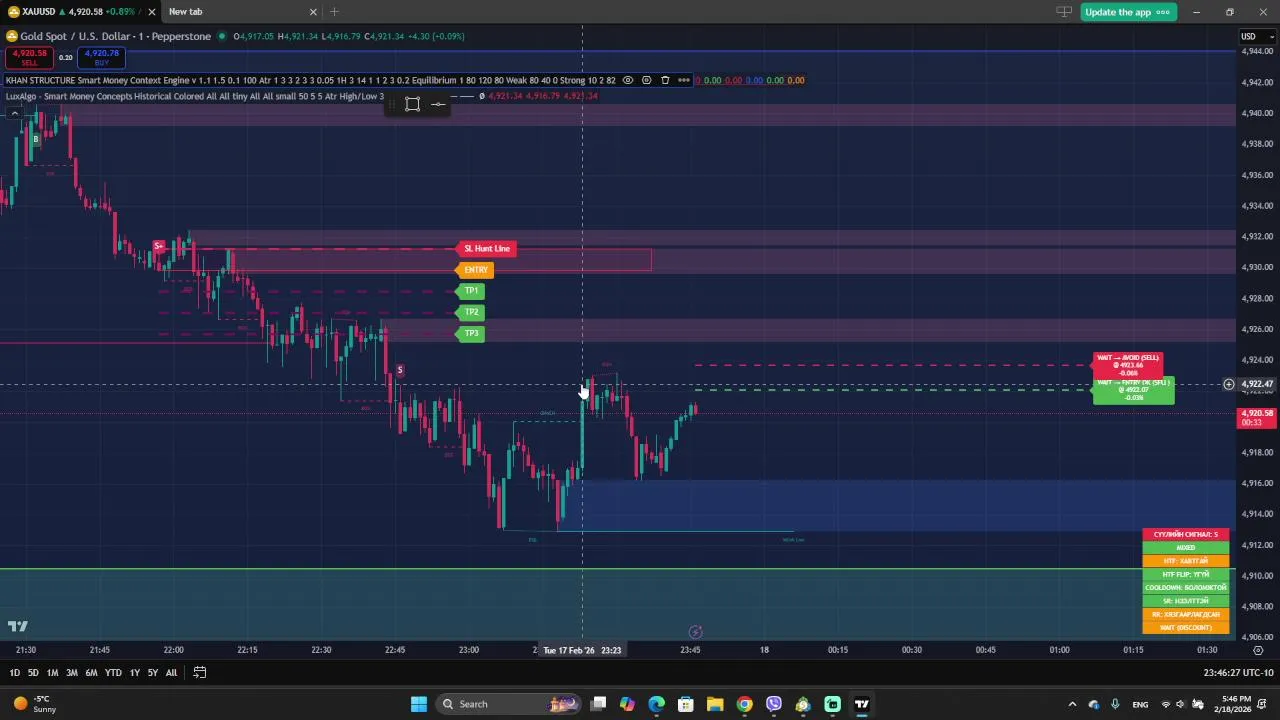Close the New tab
The height and width of the screenshot is (720, 1280).
[x=313, y=12]
